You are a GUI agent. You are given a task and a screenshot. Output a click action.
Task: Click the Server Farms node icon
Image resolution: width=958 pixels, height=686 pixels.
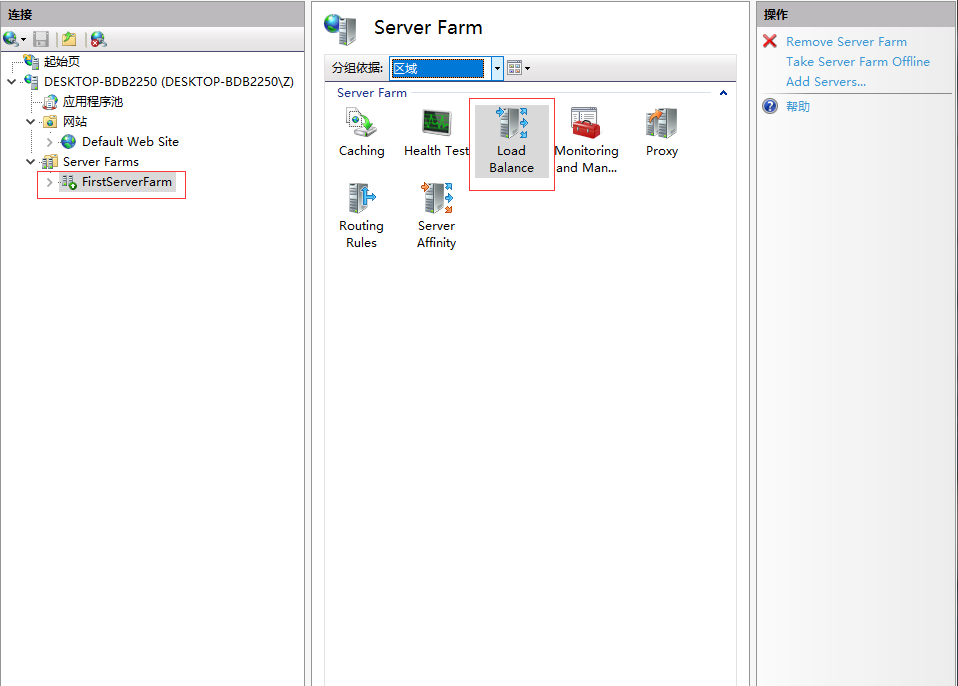point(49,161)
